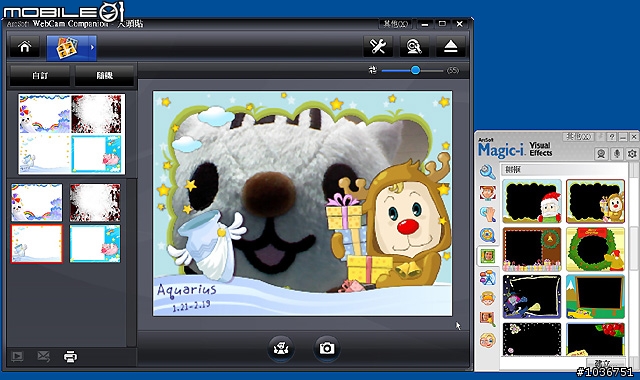640x380 pixels.
Task: Toggle the microphone icon in Magic-i
Action: point(617,154)
